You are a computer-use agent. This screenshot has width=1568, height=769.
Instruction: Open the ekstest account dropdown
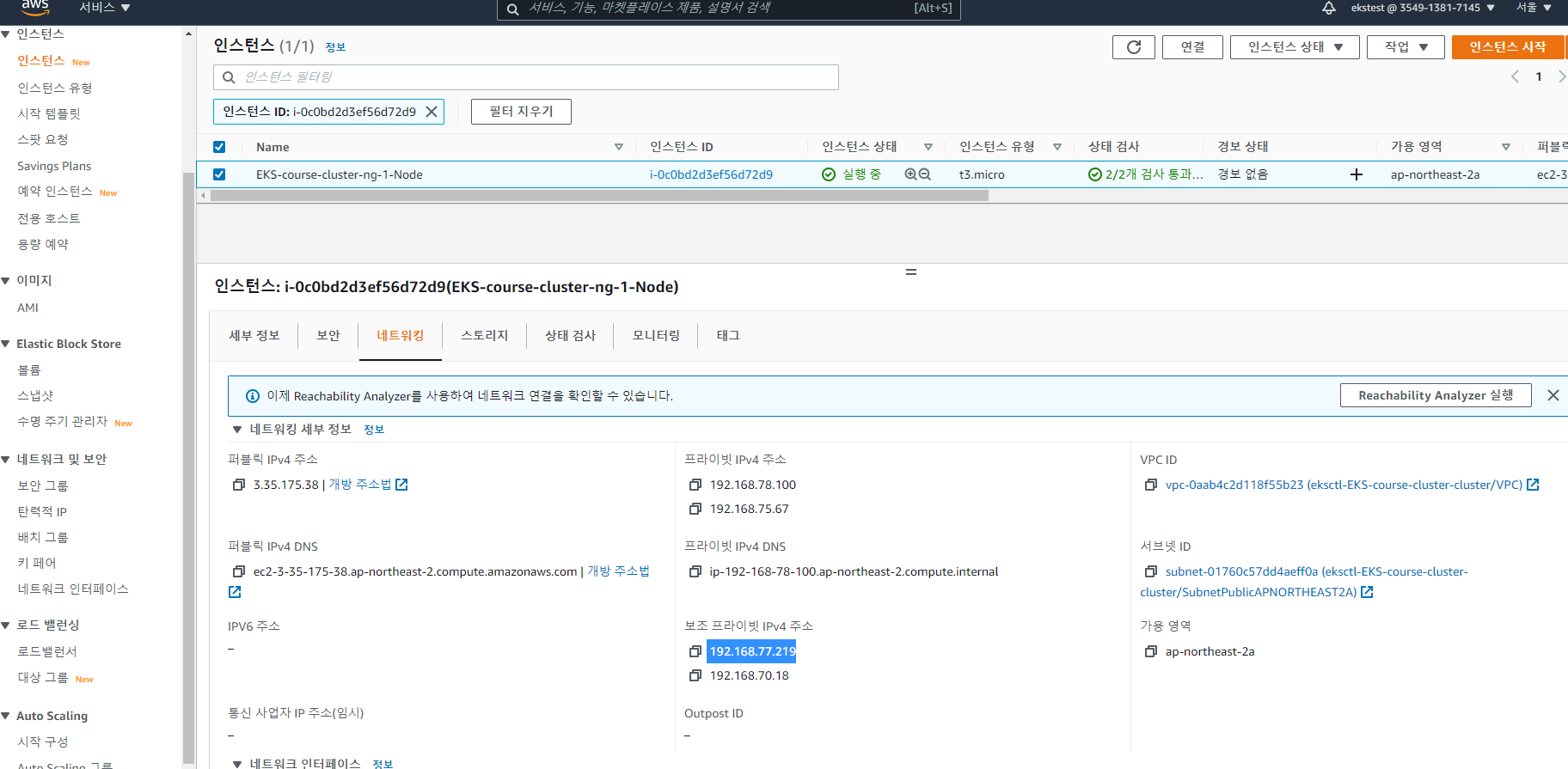coord(1423,8)
